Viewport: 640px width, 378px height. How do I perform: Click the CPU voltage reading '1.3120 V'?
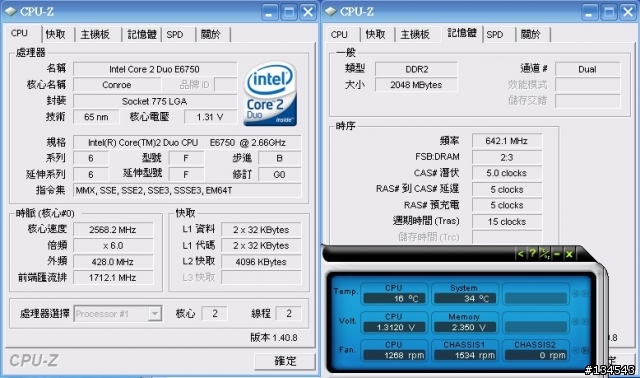394,327
